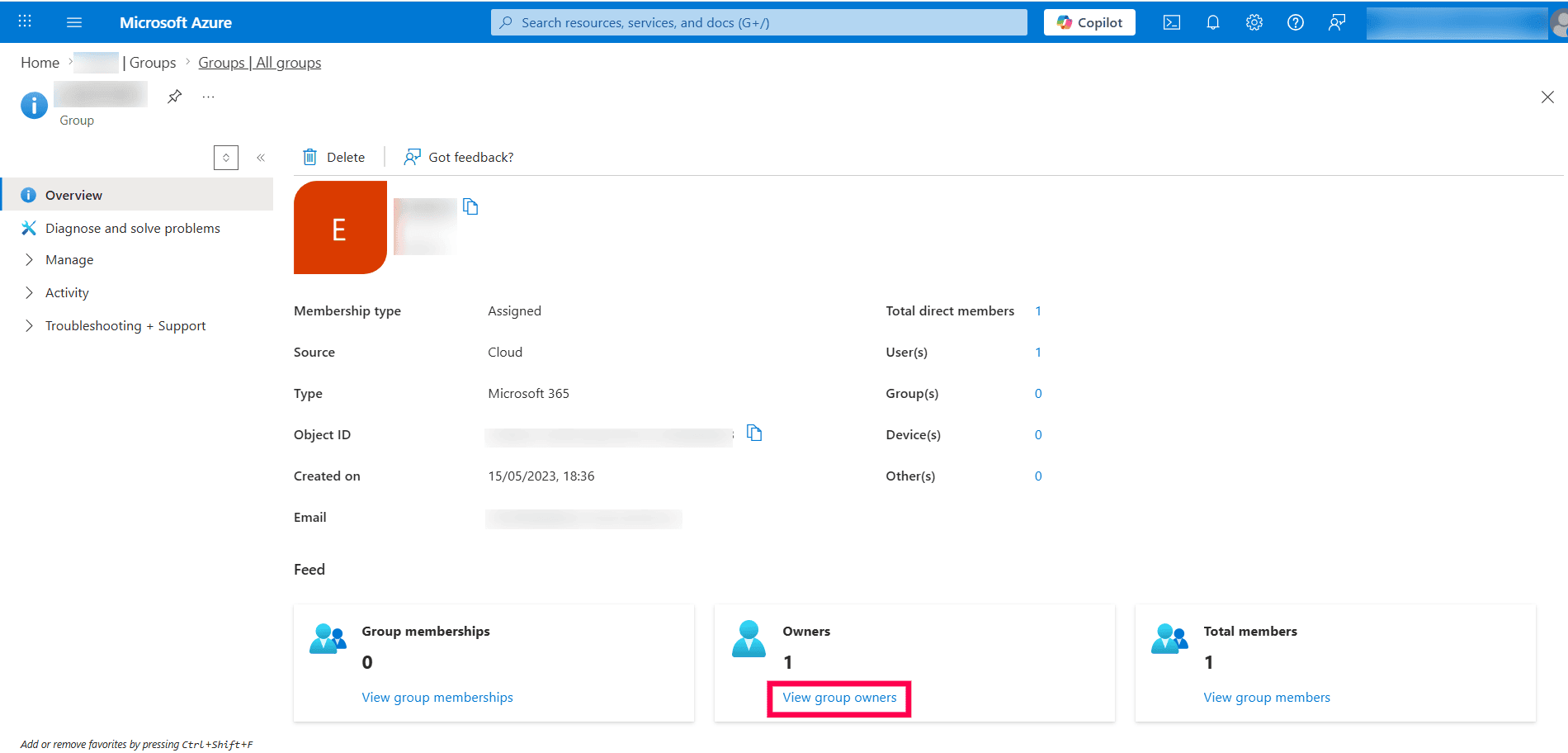Viewport: 1568px width, 753px height.
Task: Open the notifications bell
Action: (x=1213, y=22)
